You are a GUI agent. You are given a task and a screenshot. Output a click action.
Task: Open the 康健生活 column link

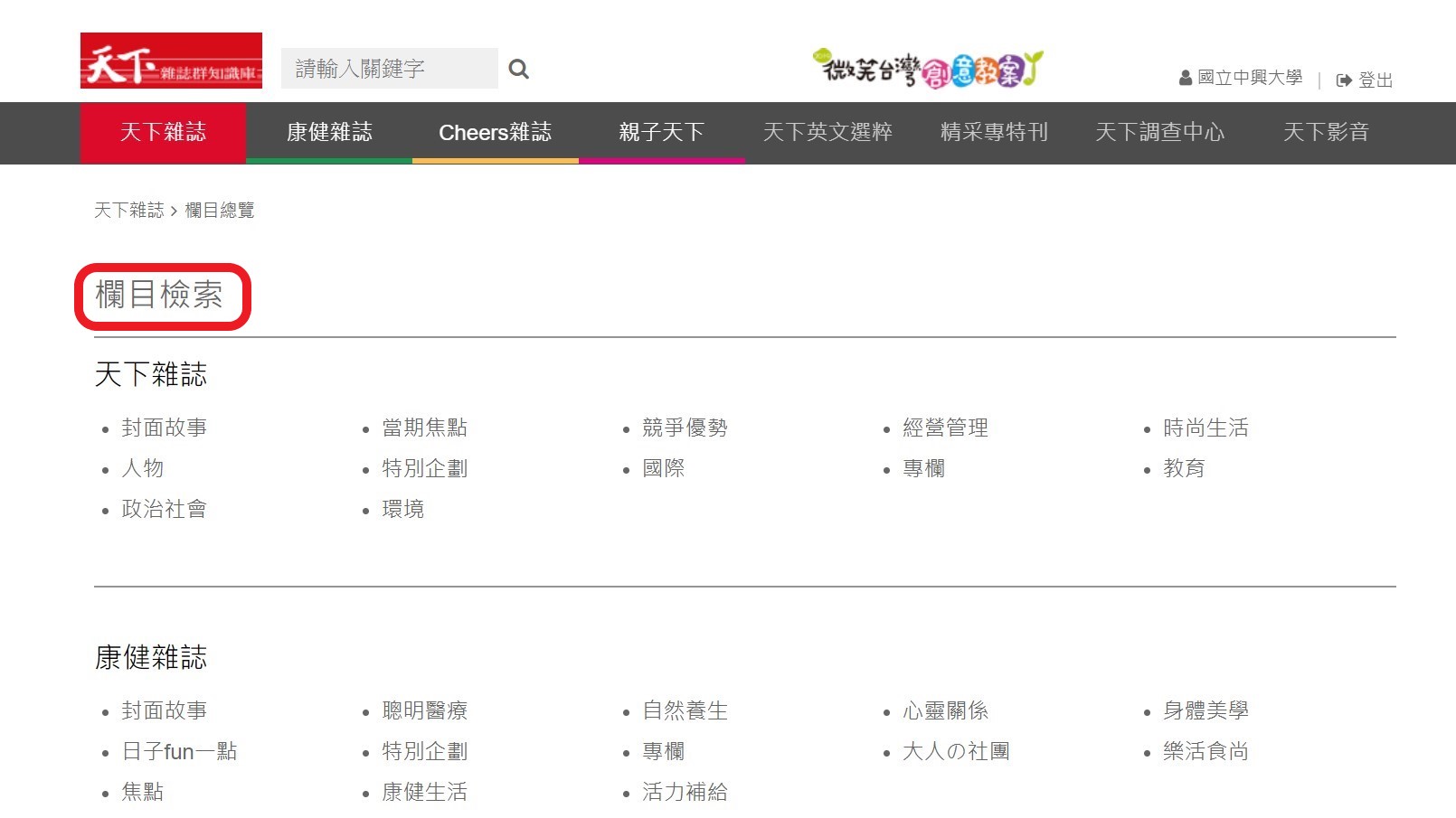coord(425,792)
